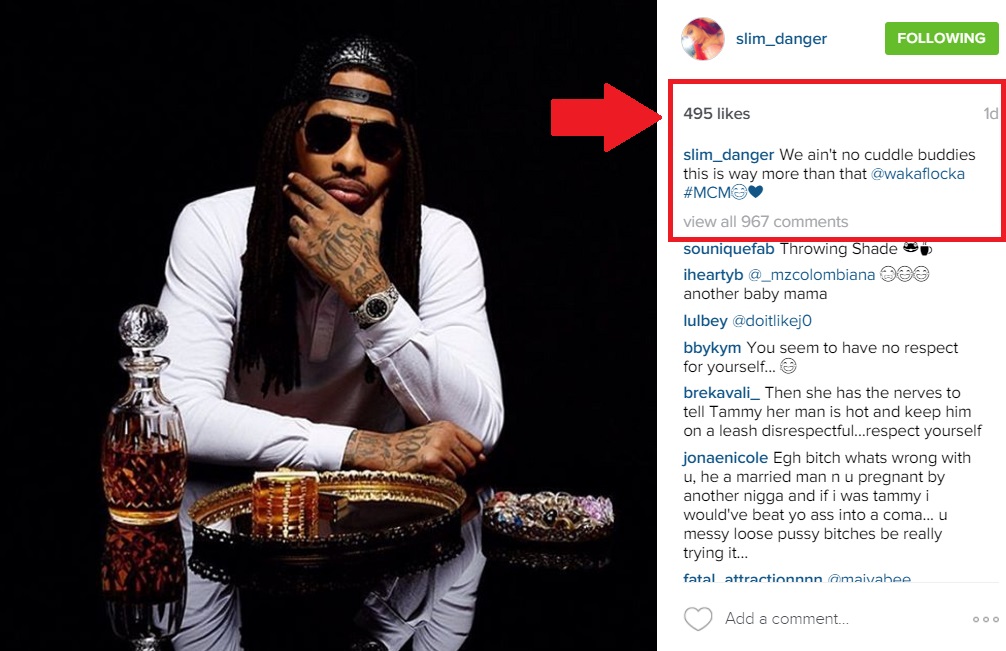Open lulbey commenter profile

coord(705,321)
